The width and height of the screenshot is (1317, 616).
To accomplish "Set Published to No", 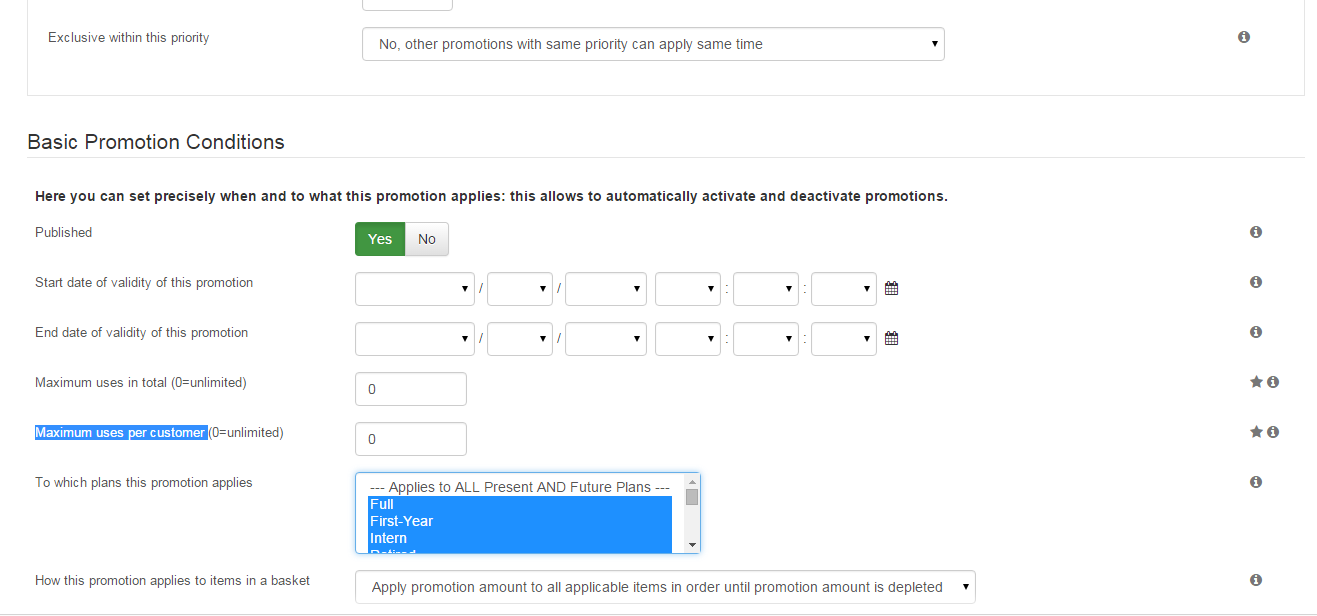I will [427, 239].
